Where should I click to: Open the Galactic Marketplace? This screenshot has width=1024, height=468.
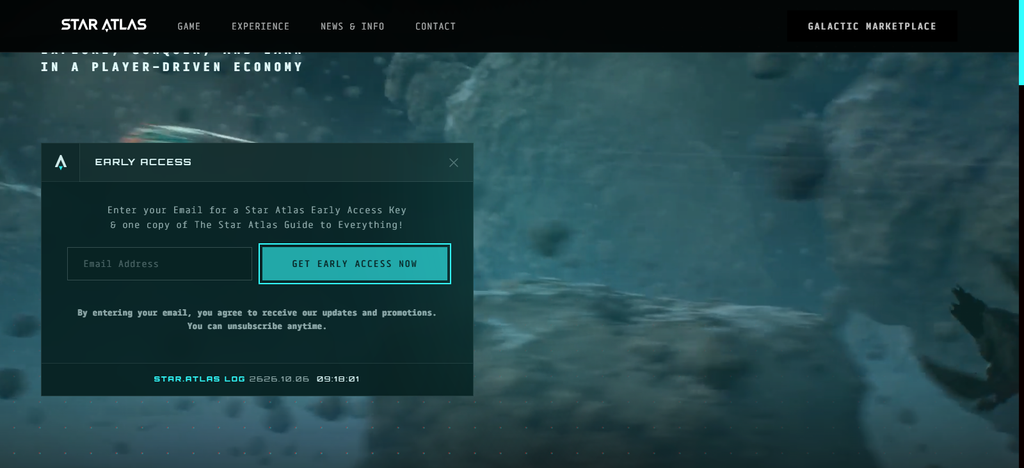point(872,26)
